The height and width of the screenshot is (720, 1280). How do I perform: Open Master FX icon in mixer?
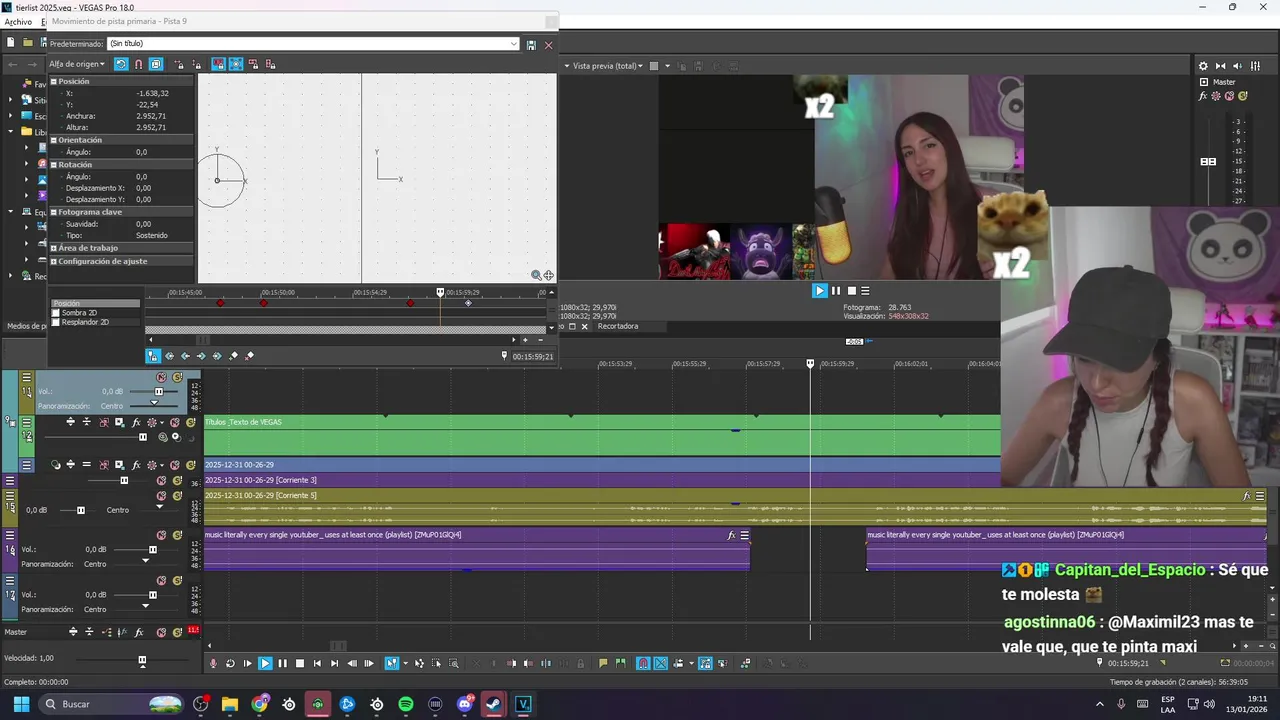1203,96
